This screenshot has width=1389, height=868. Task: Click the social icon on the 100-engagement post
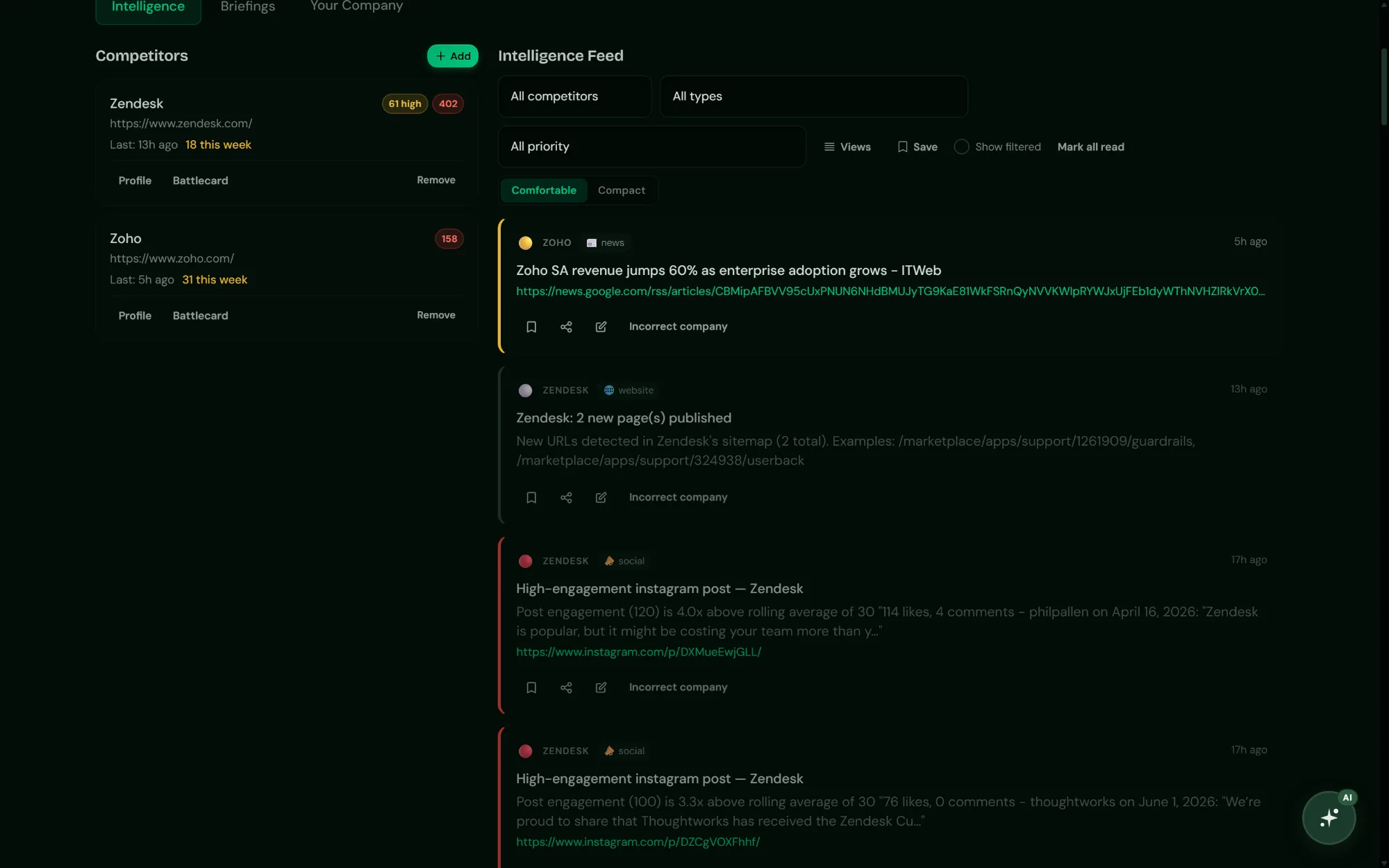609,751
